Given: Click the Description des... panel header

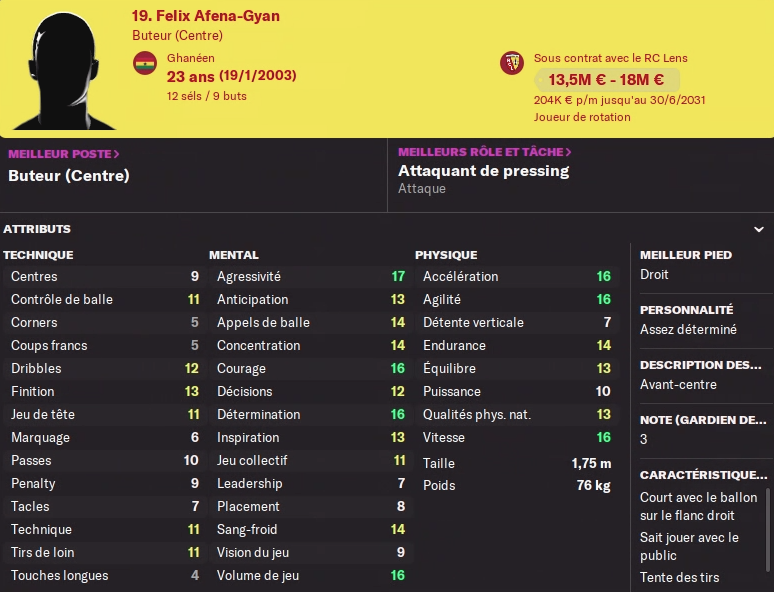Looking at the screenshot, I should (x=700, y=365).
